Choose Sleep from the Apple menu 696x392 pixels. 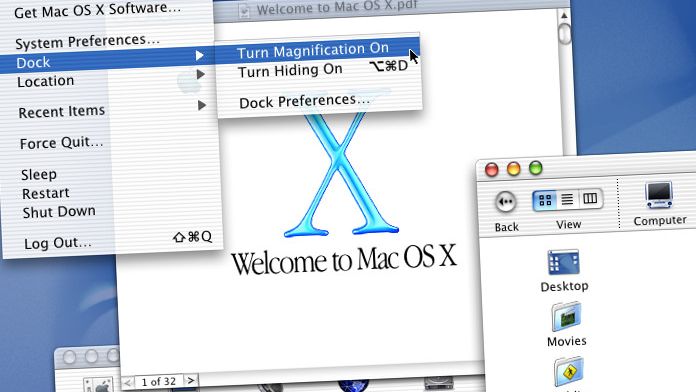click(x=39, y=174)
